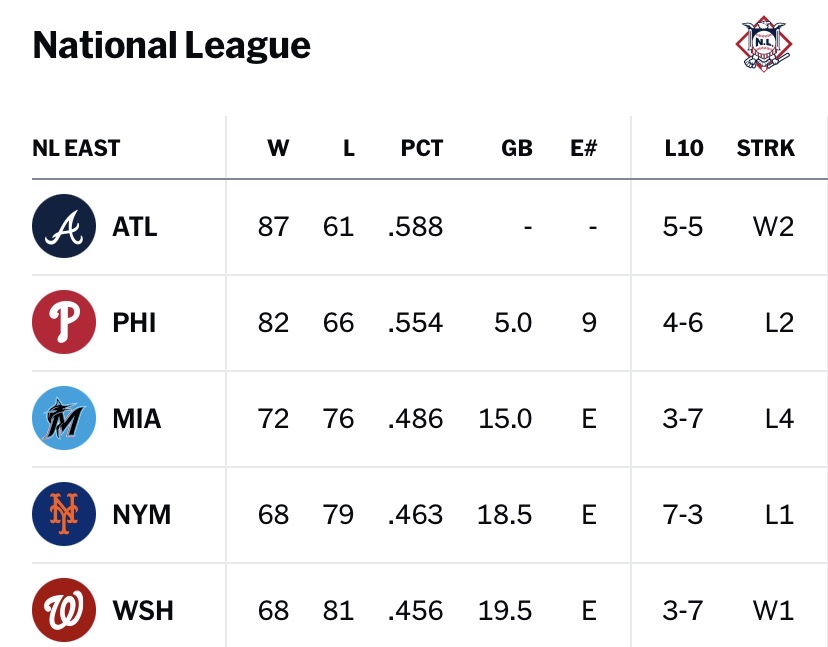
Task: Open the PHI team link
Action: (x=134, y=323)
